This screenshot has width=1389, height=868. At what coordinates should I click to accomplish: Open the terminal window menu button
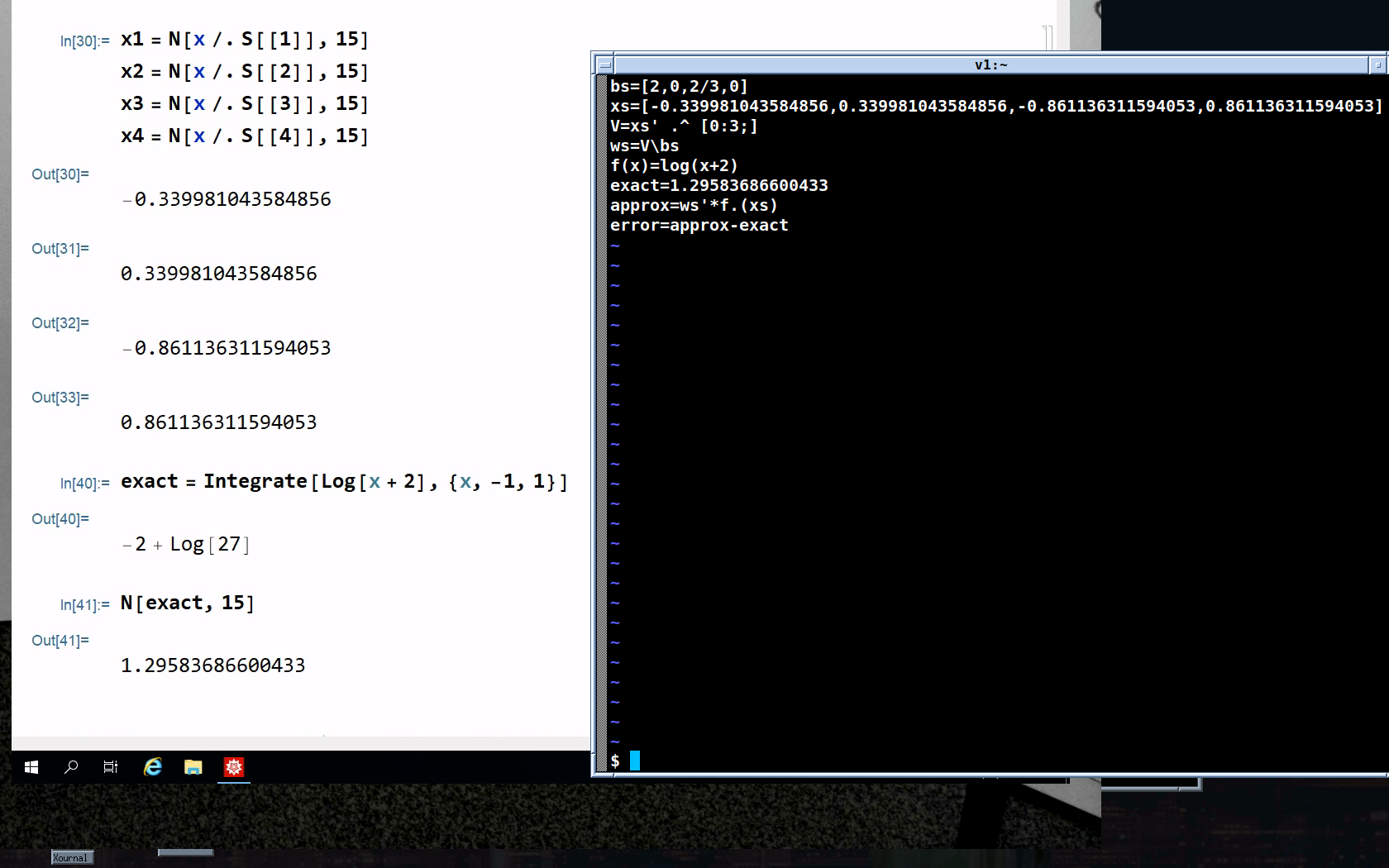604,64
